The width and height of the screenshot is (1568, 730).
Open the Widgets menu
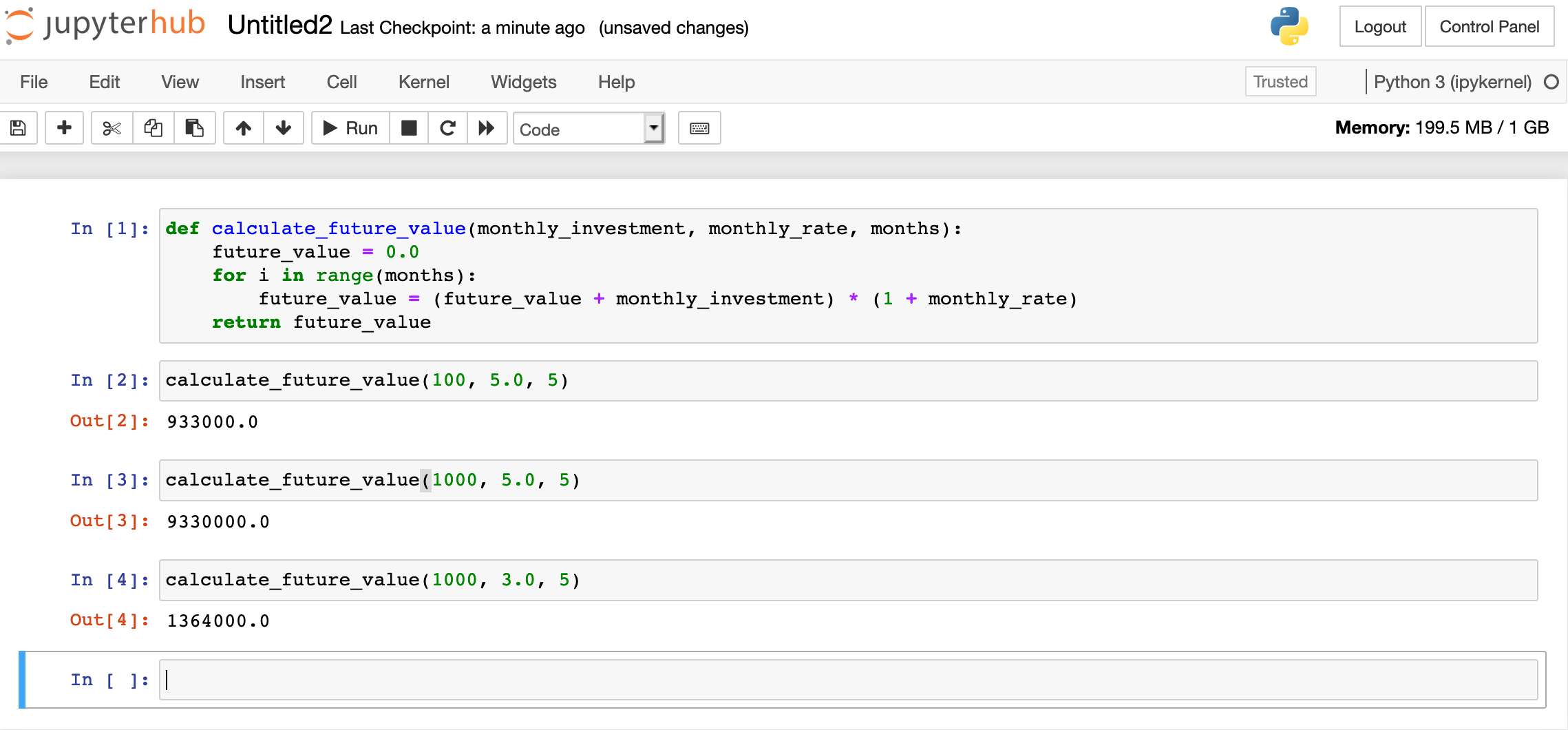pyautogui.click(x=524, y=82)
